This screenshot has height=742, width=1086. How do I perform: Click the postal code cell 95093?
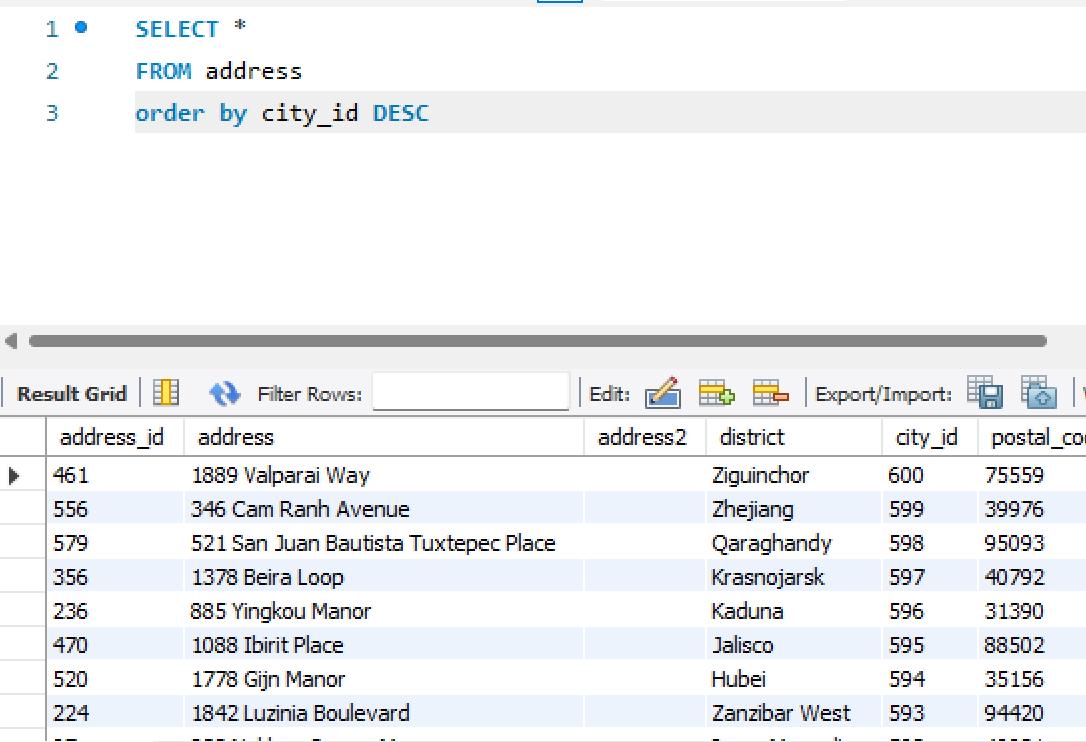point(1014,543)
